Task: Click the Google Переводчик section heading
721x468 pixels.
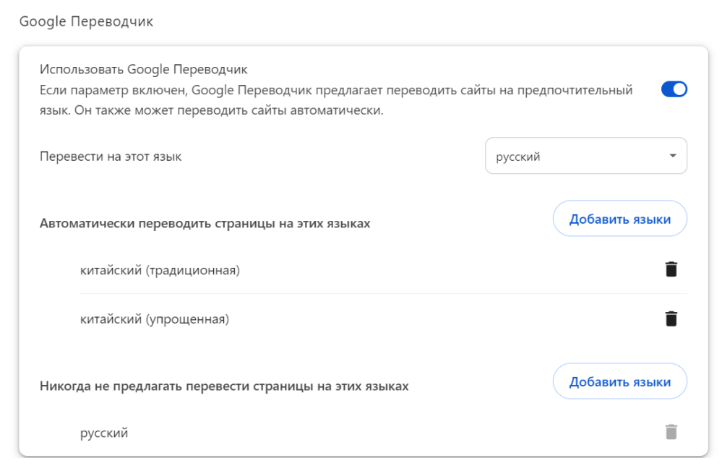Action: (86, 20)
